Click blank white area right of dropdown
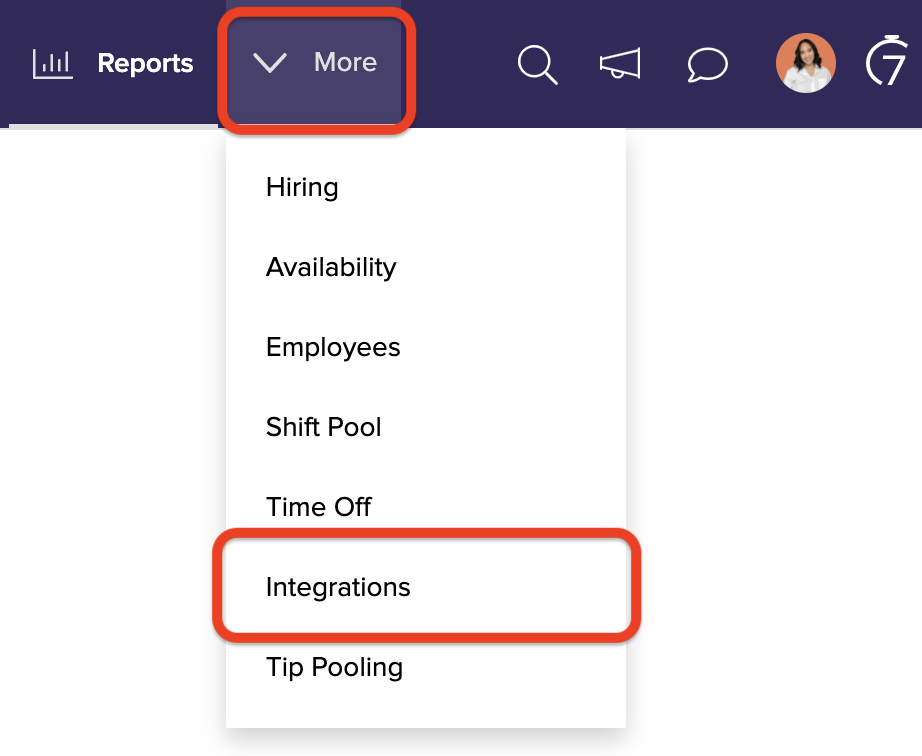Screen dimensions: 922x756 pyautogui.click(x=780, y=400)
